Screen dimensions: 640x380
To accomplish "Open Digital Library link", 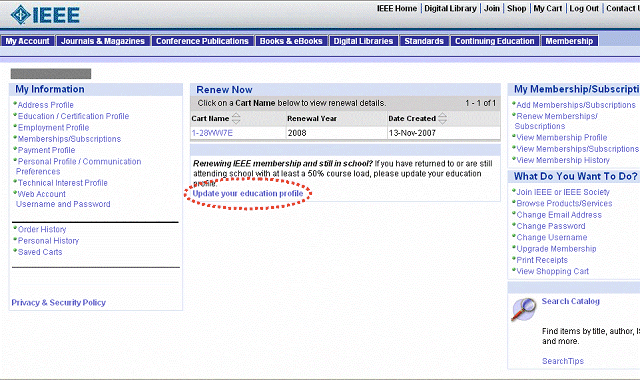I will click(x=450, y=9).
